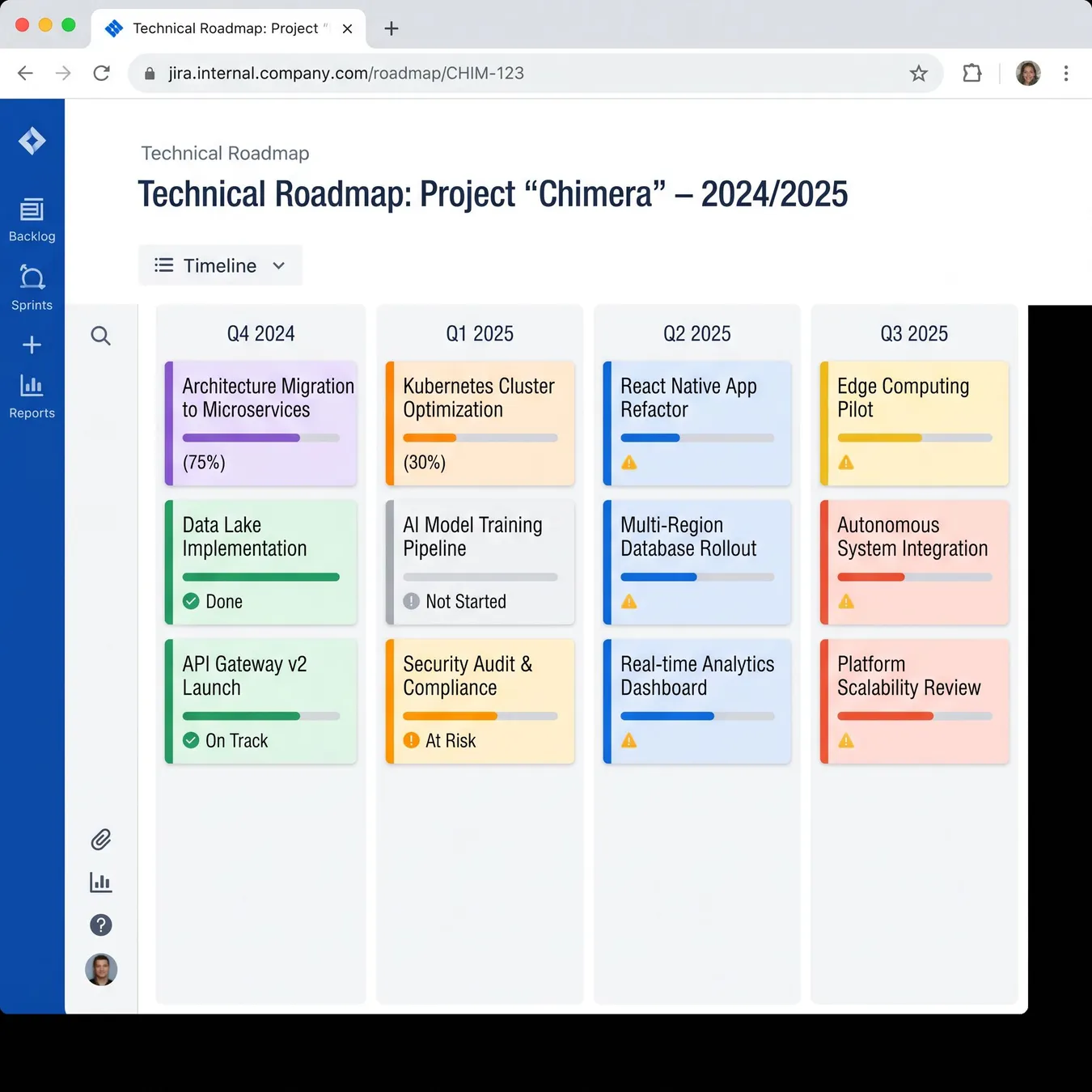1092x1092 pixels.
Task: Click the chevron next to Timeline
Action: coord(279,265)
